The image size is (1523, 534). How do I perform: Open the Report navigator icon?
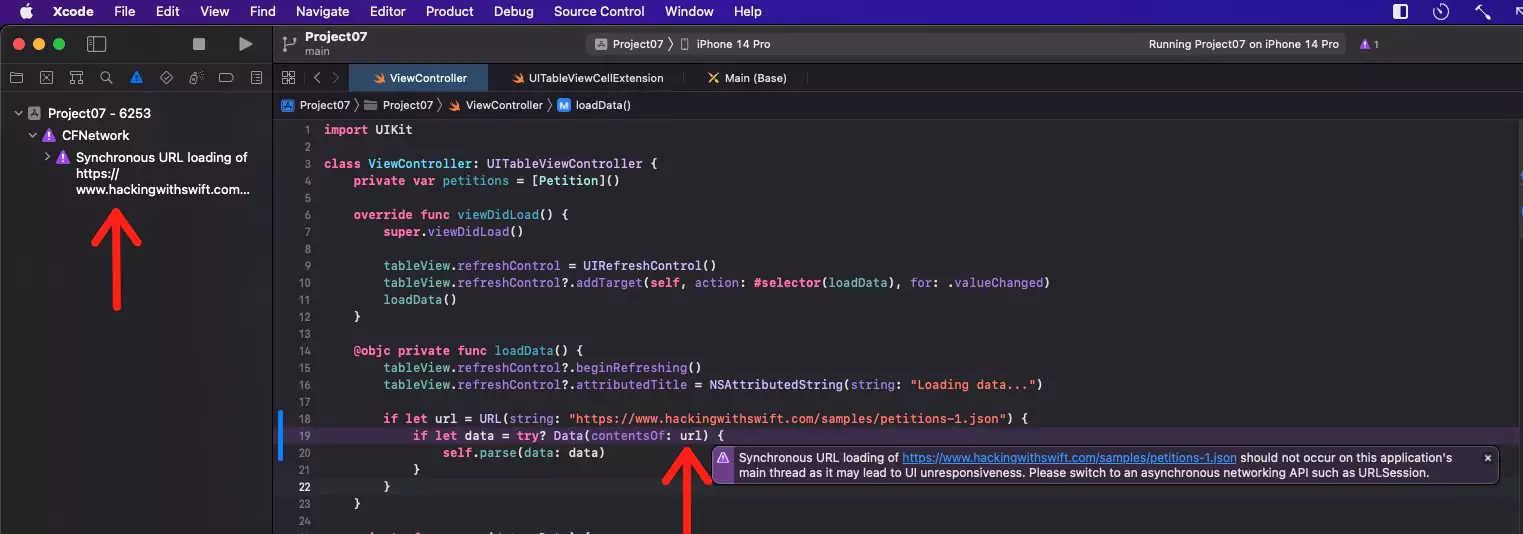pos(257,78)
